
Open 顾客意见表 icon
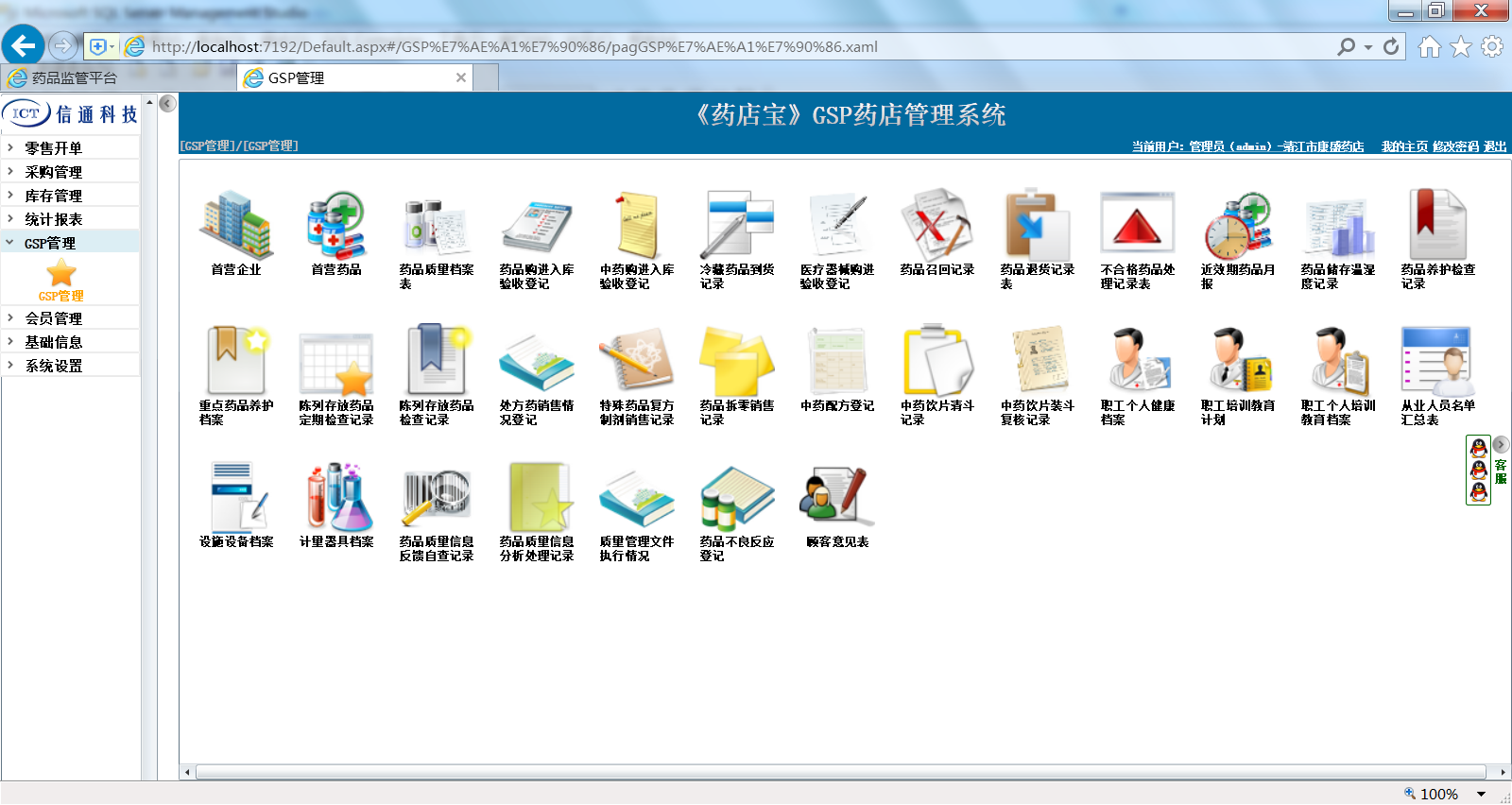837,495
